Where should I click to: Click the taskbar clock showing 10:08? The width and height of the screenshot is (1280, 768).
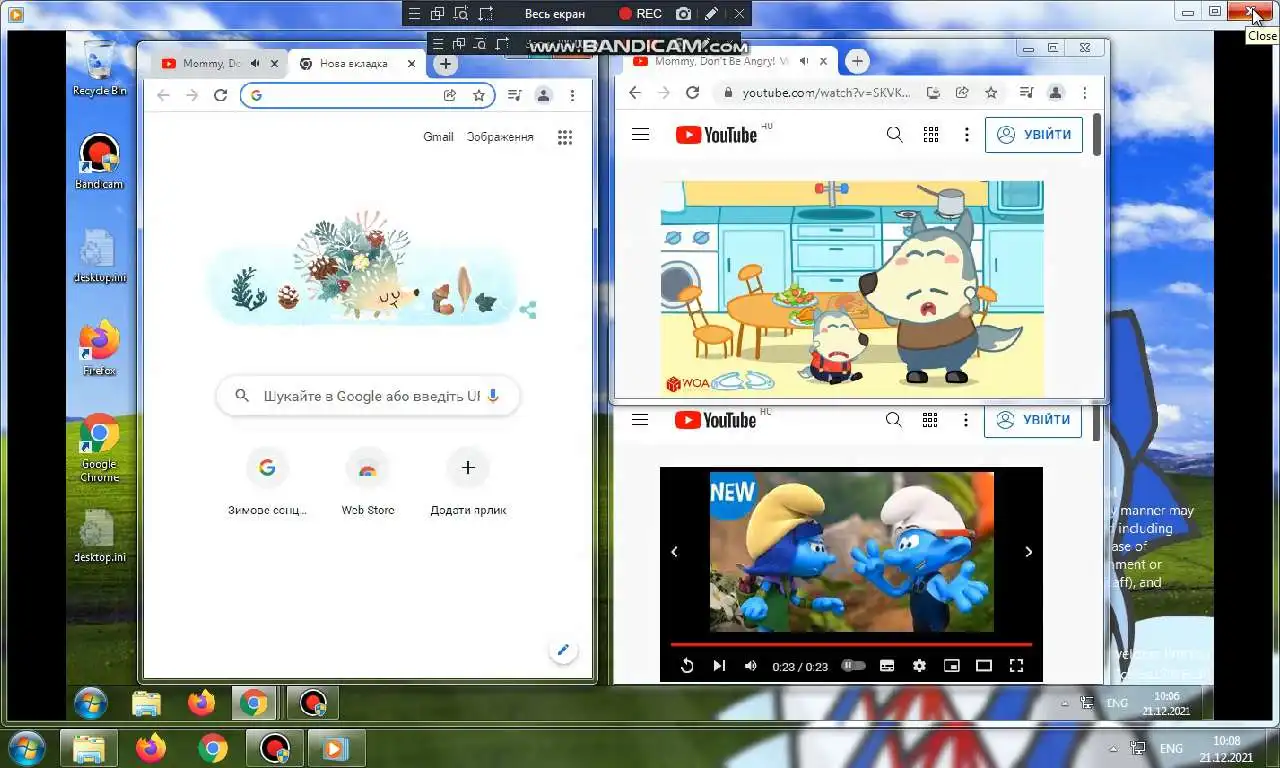click(x=1226, y=749)
